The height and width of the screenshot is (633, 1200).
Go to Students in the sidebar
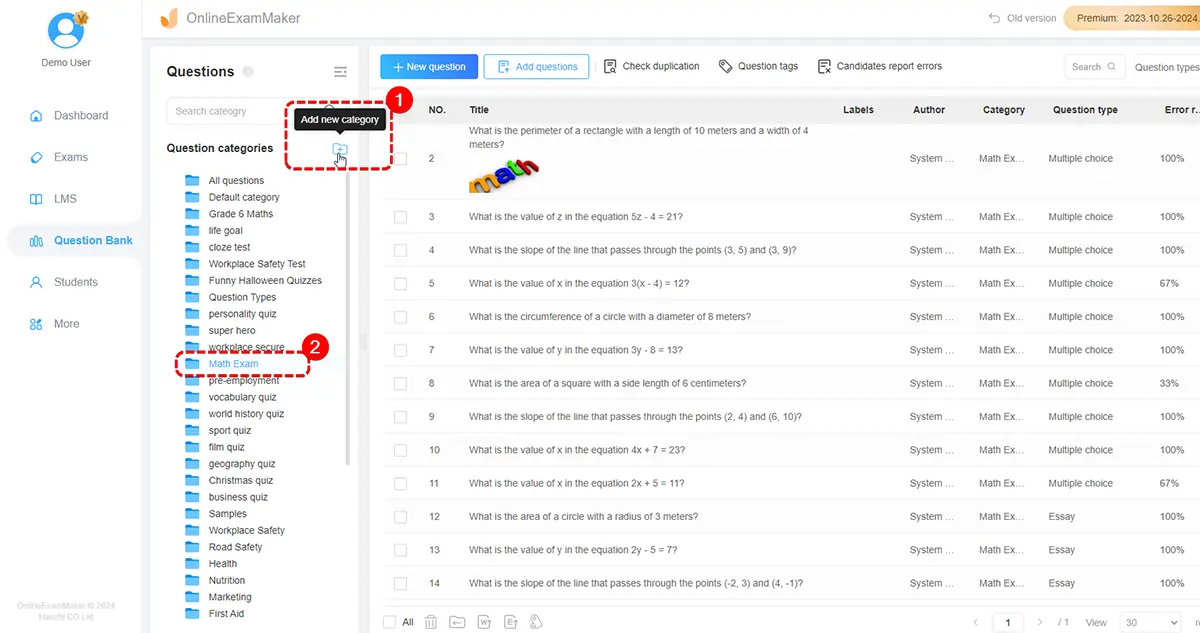point(75,282)
